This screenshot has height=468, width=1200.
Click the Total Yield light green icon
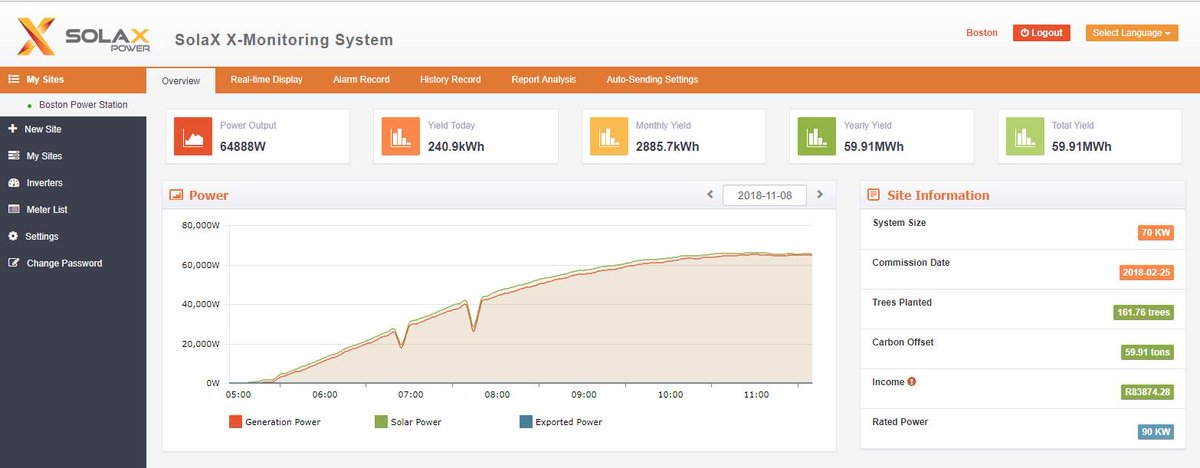pos(1025,136)
